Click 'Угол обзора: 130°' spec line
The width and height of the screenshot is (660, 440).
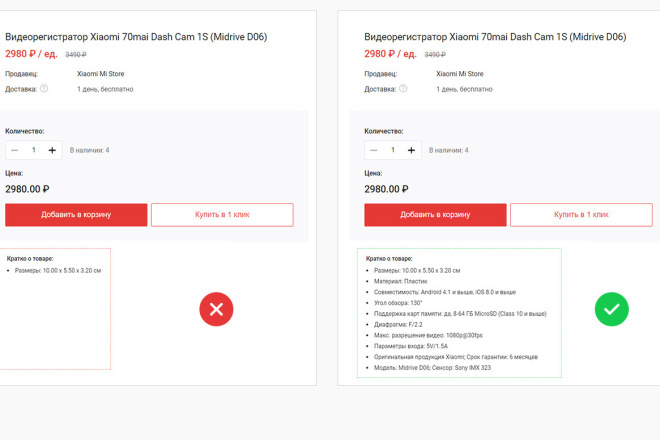pos(398,303)
